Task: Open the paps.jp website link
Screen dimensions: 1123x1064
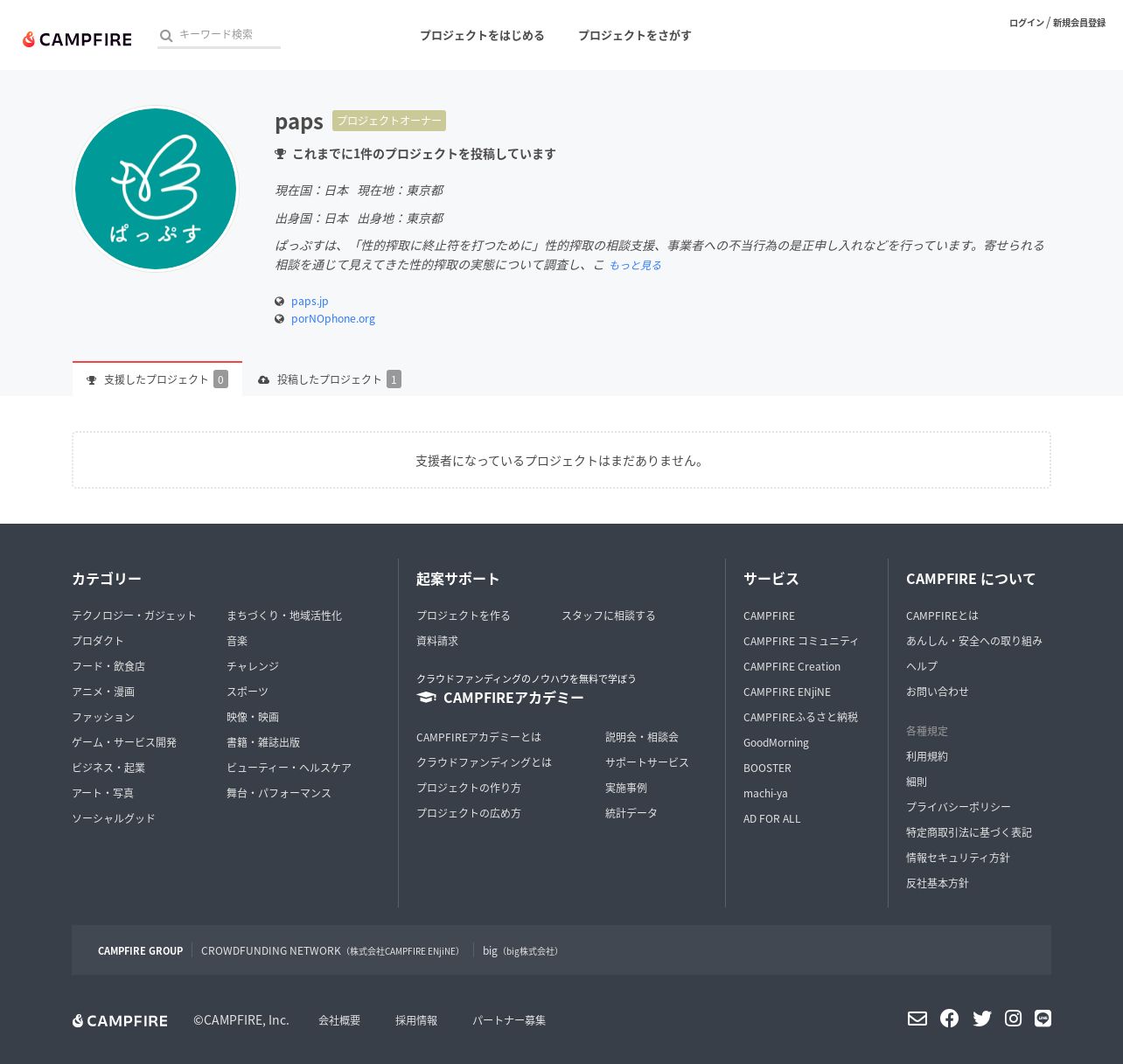Action: click(310, 301)
